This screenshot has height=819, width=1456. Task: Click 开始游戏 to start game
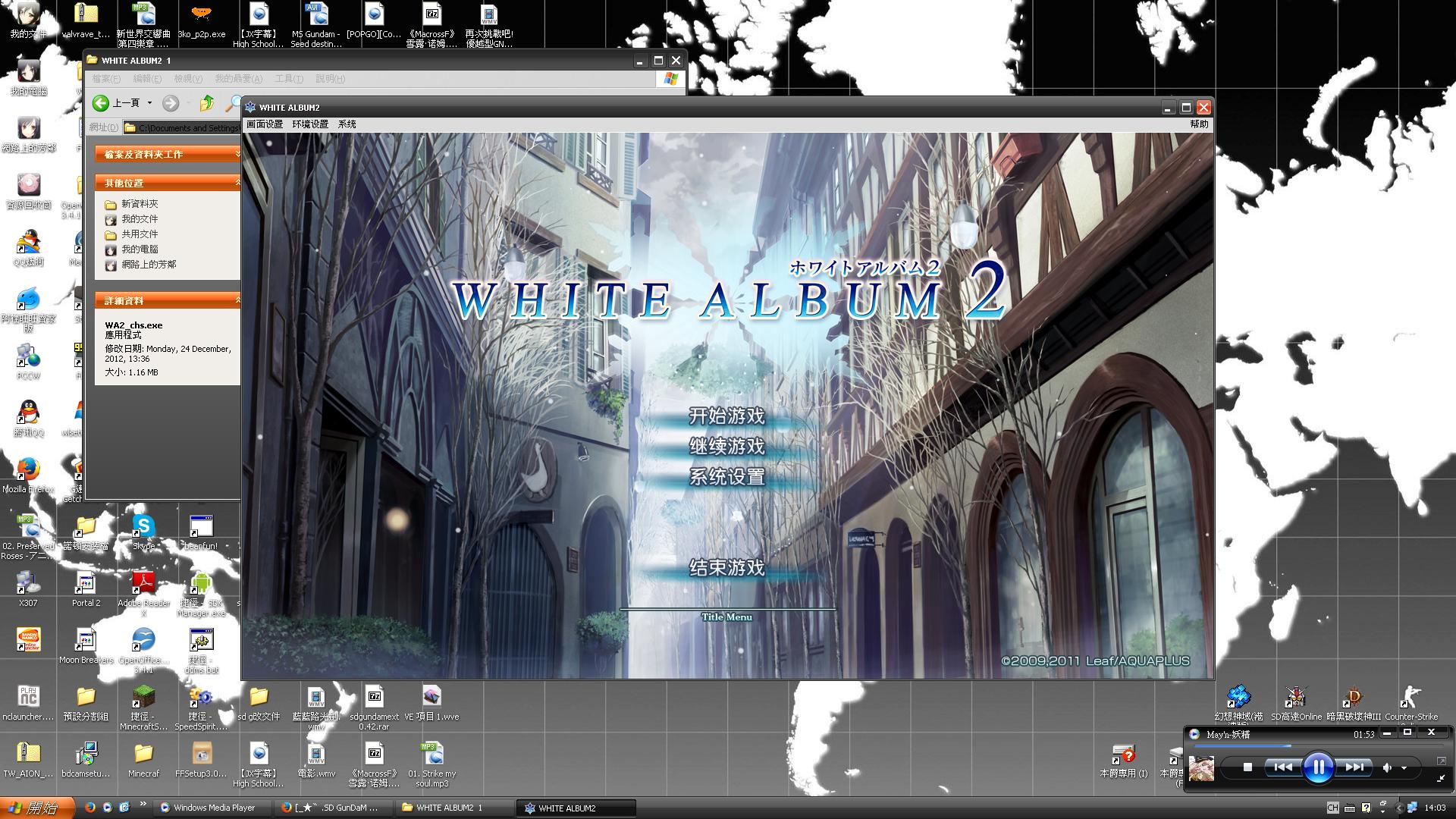[726, 416]
